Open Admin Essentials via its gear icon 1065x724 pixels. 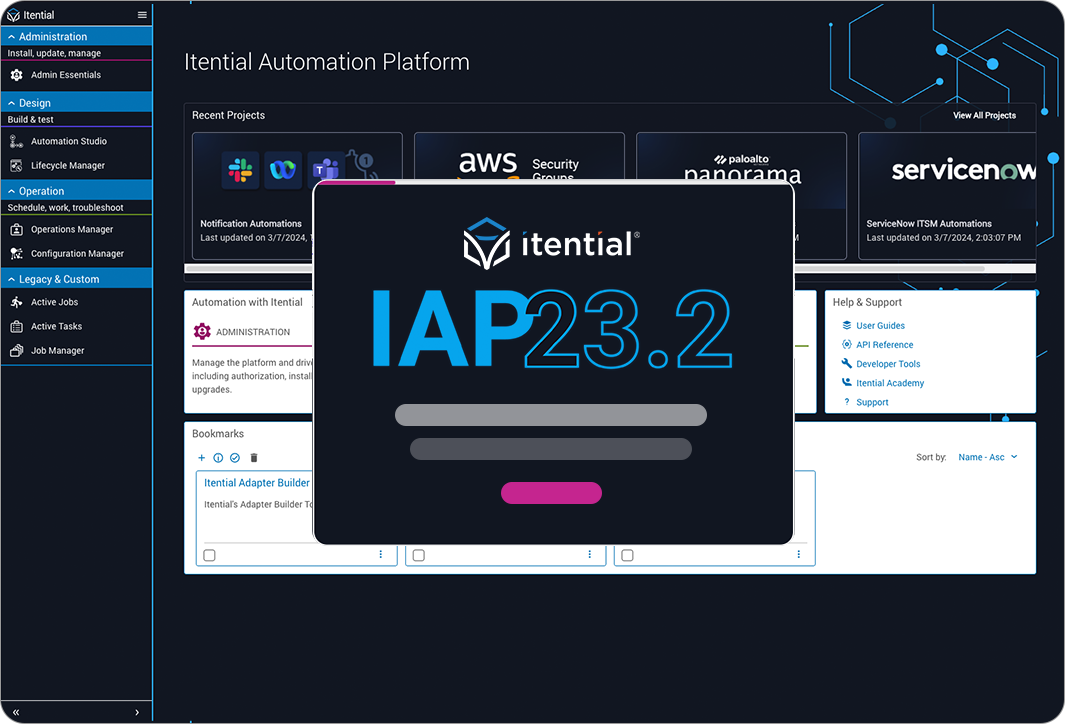16,75
